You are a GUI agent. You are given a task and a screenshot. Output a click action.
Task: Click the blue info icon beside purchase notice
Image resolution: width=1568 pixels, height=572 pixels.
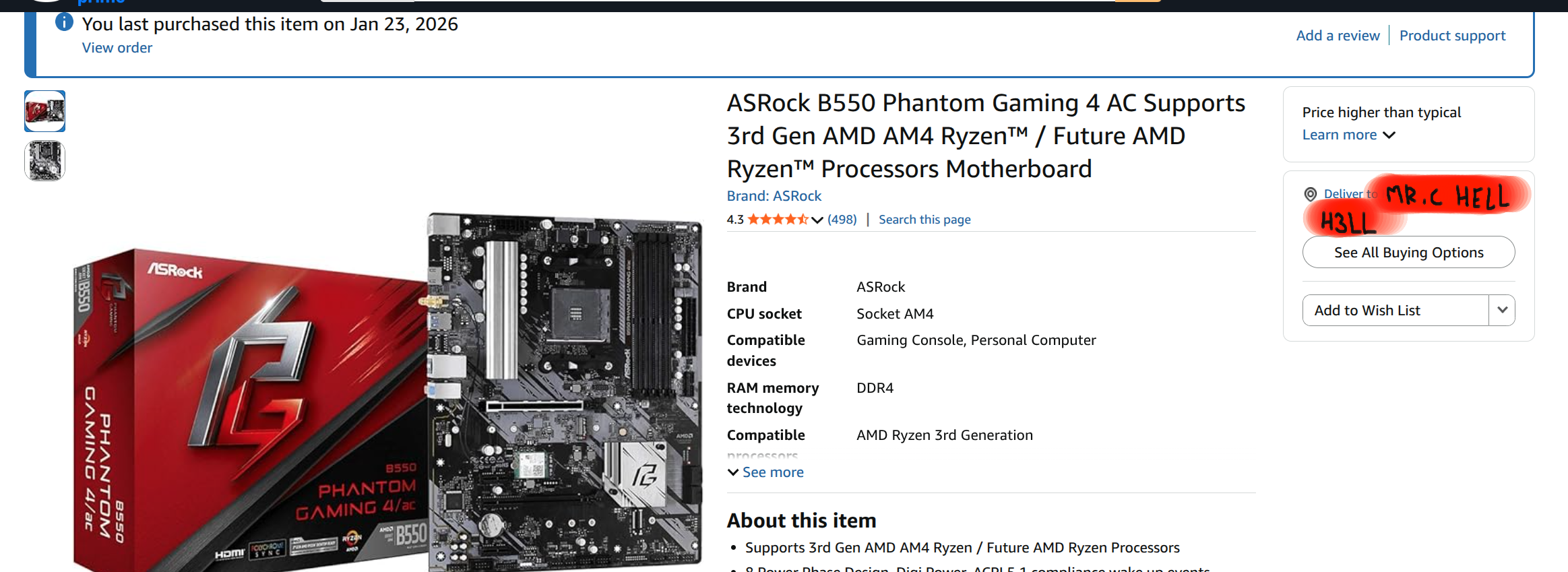(x=64, y=22)
